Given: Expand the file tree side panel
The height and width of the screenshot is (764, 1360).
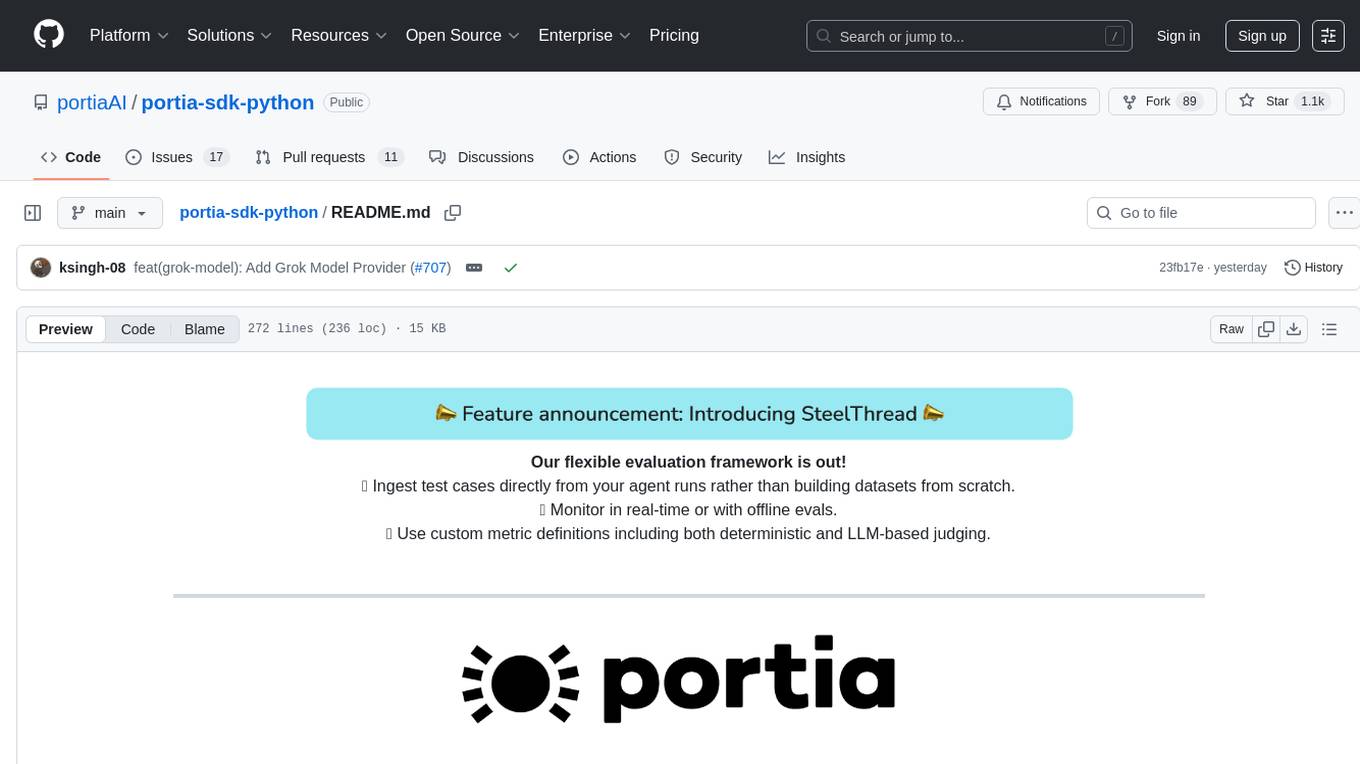Looking at the screenshot, I should (33, 213).
